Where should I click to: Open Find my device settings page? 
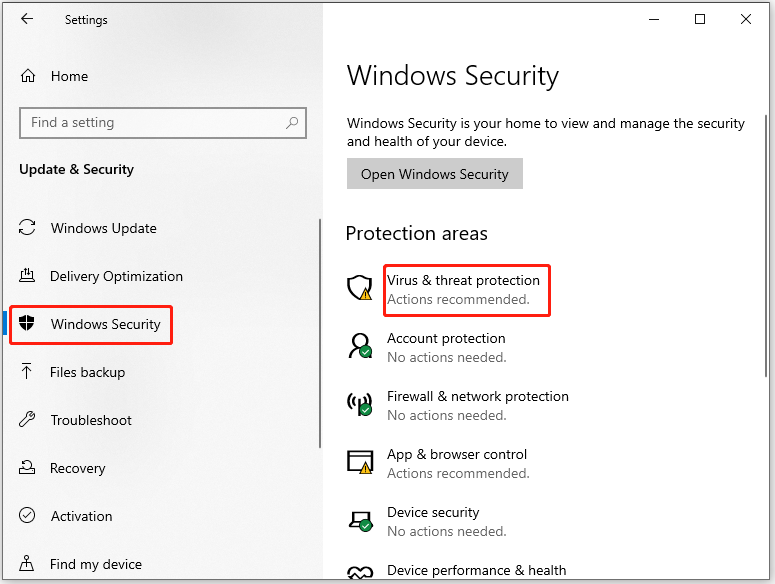coord(95,564)
